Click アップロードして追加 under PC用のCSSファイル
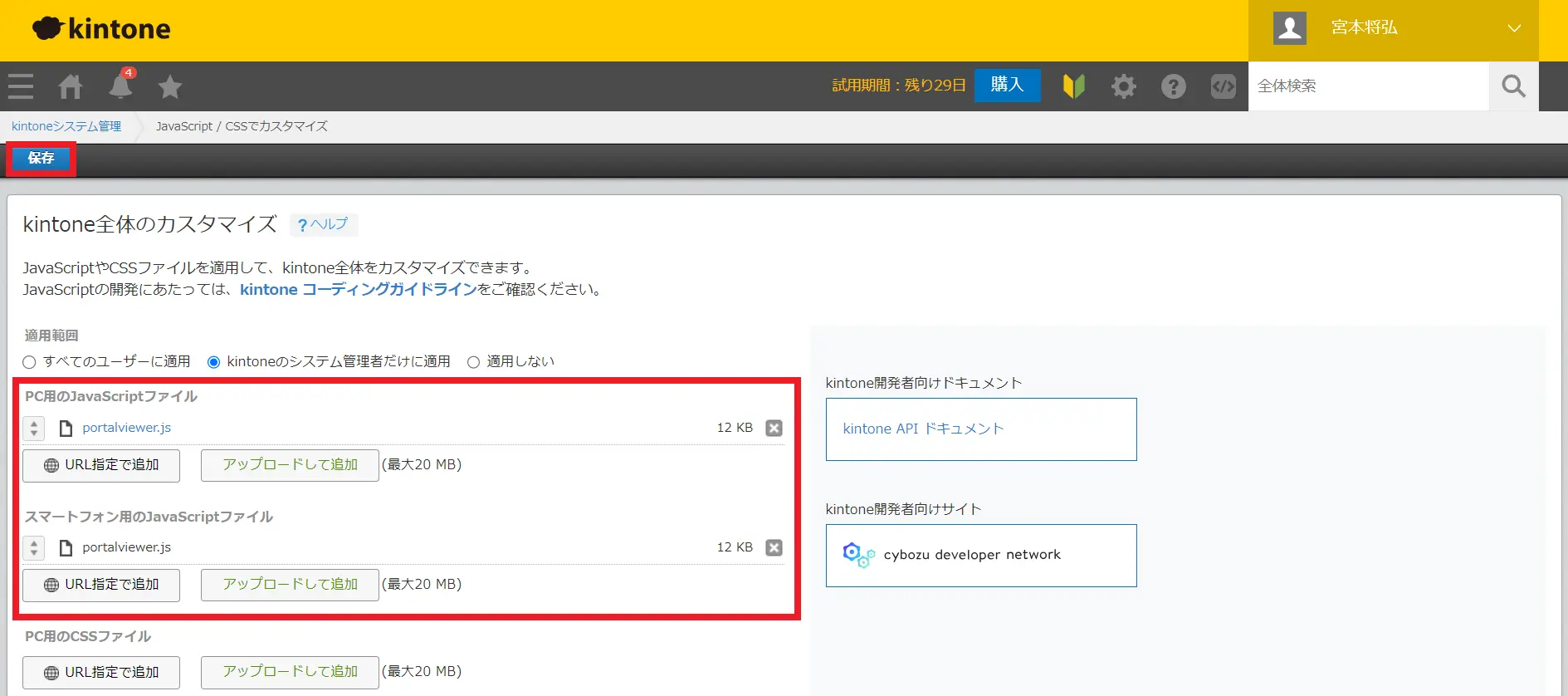 (290, 672)
